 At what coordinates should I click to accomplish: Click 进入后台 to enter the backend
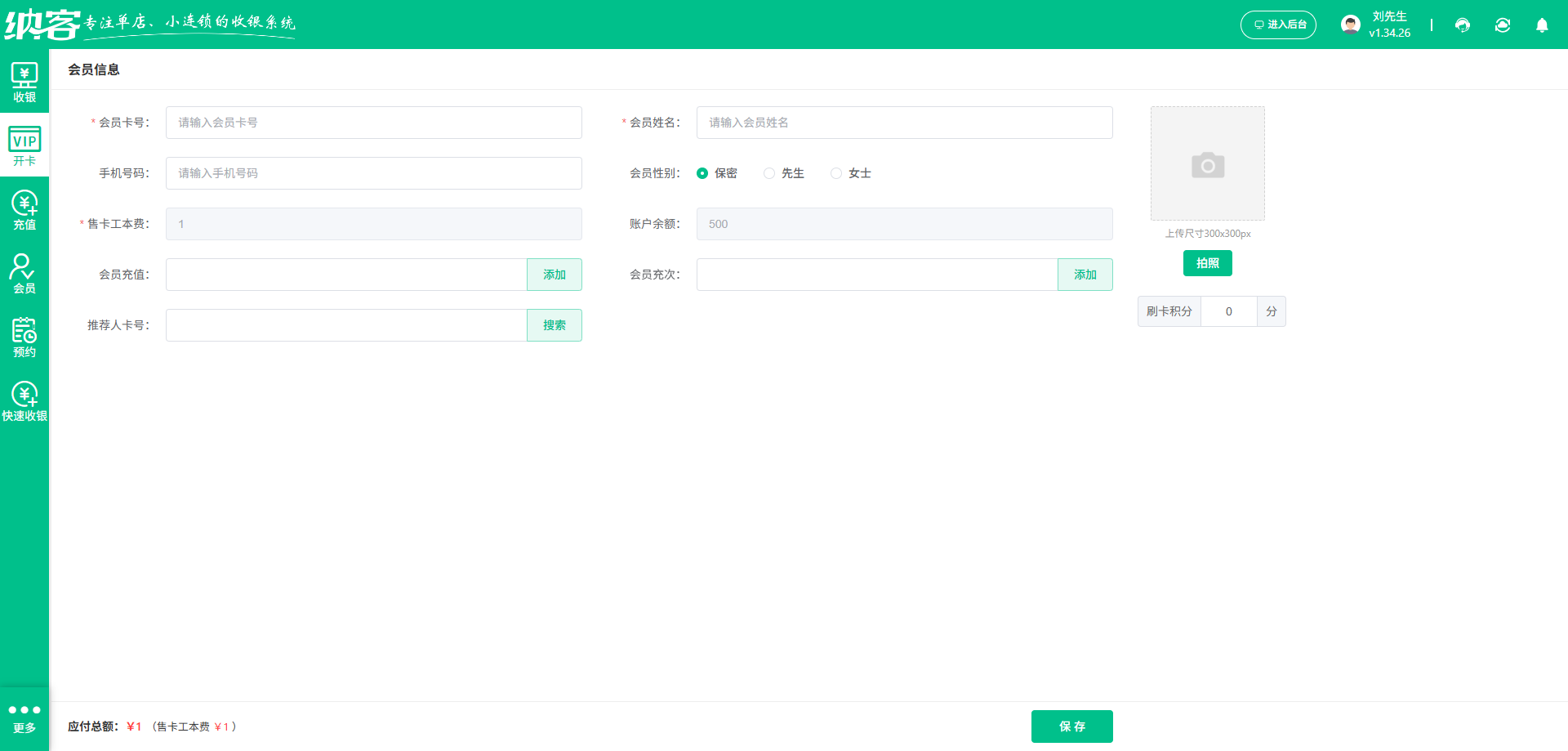(1278, 25)
